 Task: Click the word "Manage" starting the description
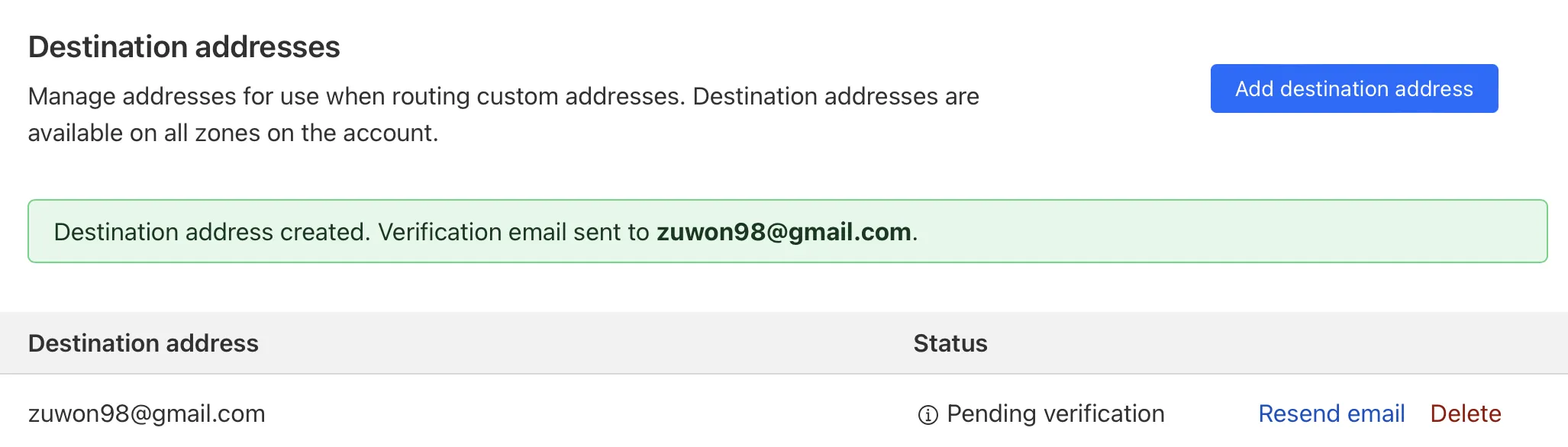coord(72,97)
